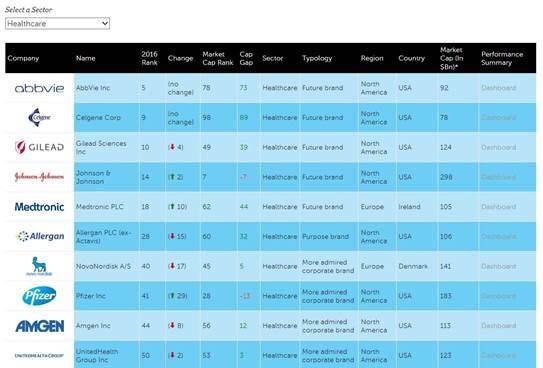Viewport: 543px width, 368px height.
Task: Sort by the Sector column header
Action: pos(273,58)
